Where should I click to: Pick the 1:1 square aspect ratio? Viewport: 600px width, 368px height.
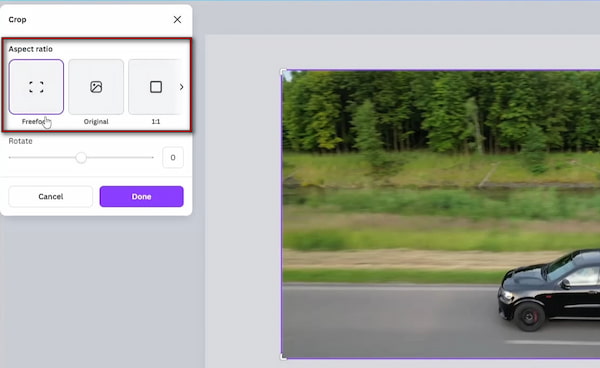pyautogui.click(x=155, y=87)
